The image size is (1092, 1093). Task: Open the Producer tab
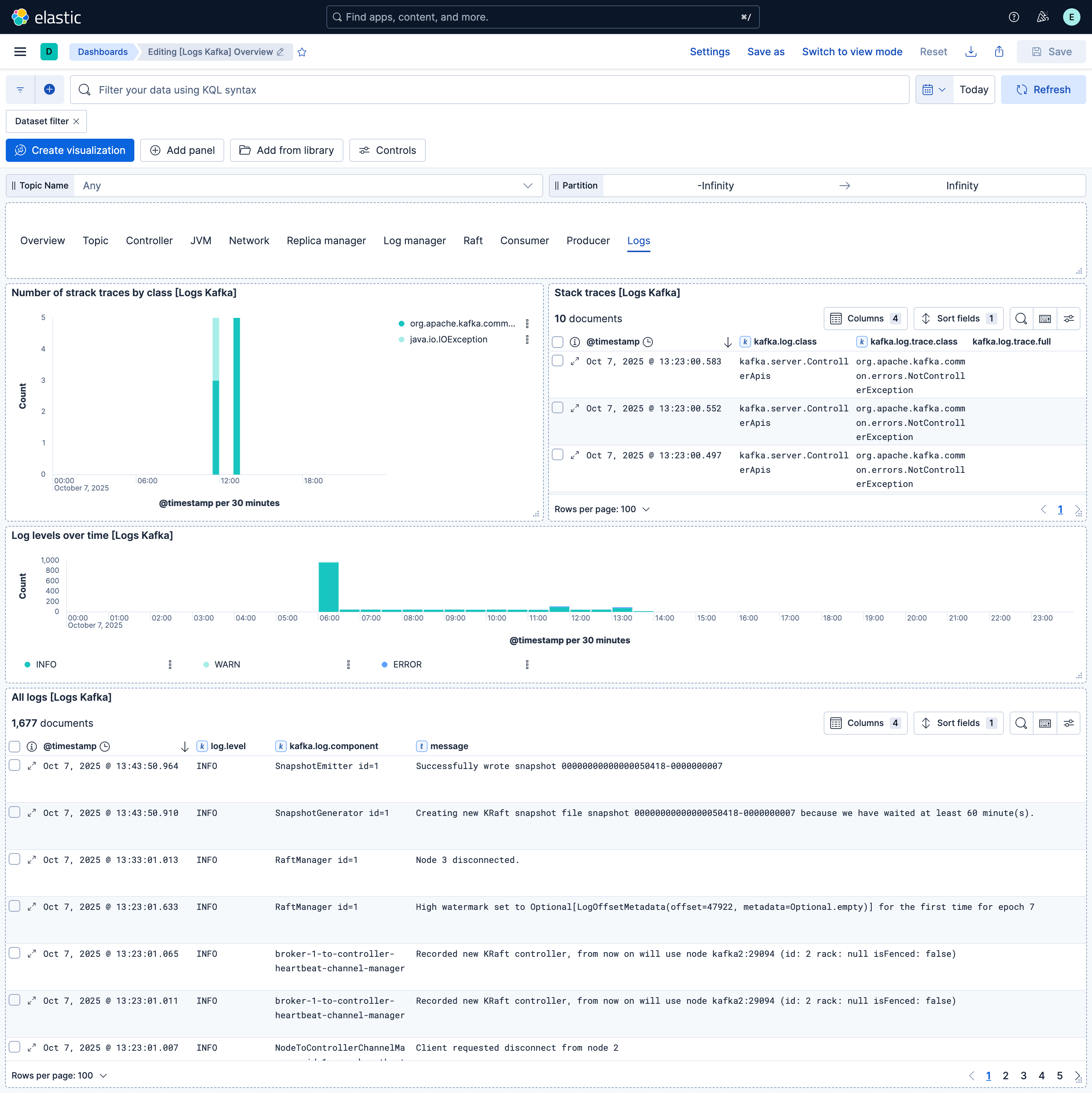coord(588,241)
